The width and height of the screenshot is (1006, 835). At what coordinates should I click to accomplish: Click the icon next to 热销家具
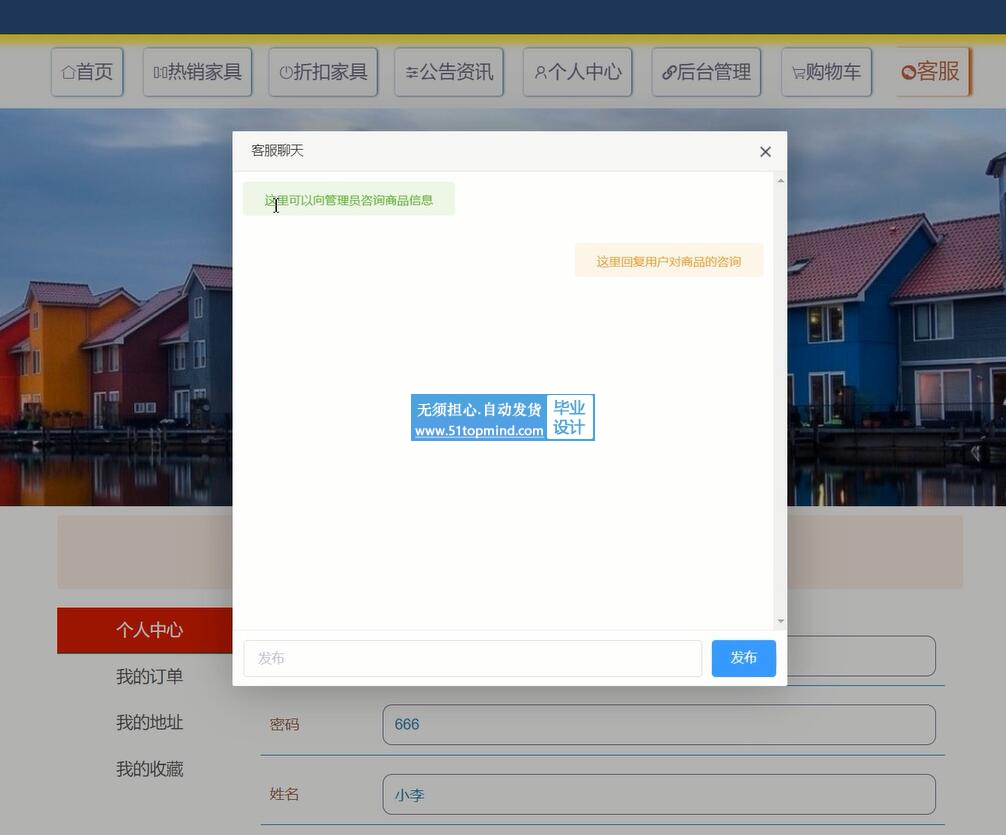click(x=160, y=73)
